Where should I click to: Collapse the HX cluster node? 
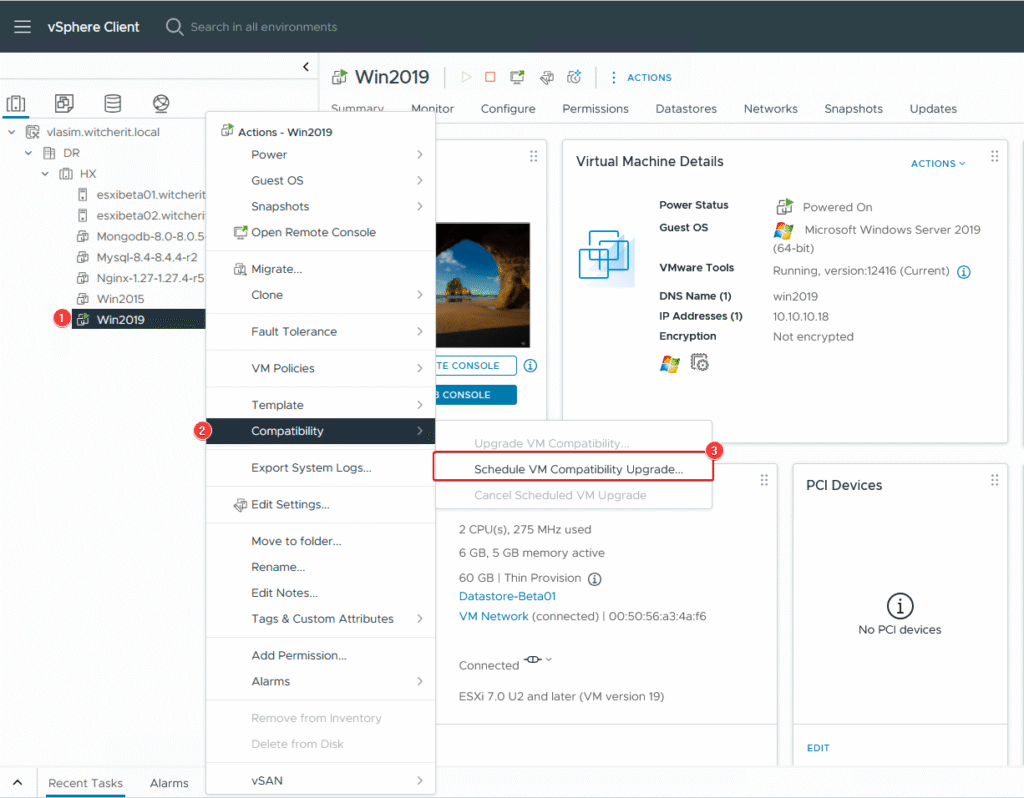pyautogui.click(x=45, y=174)
